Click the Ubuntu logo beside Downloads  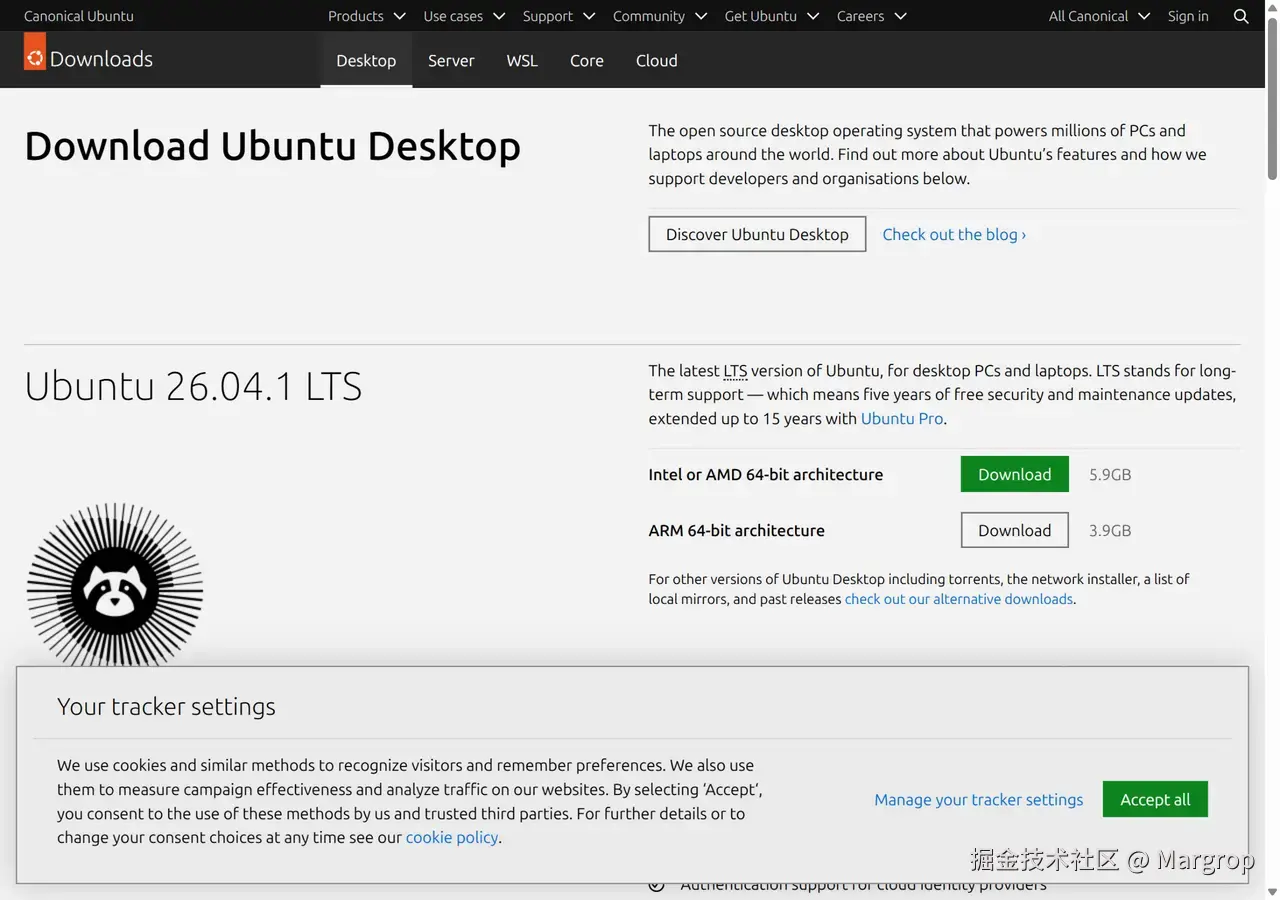(35, 51)
